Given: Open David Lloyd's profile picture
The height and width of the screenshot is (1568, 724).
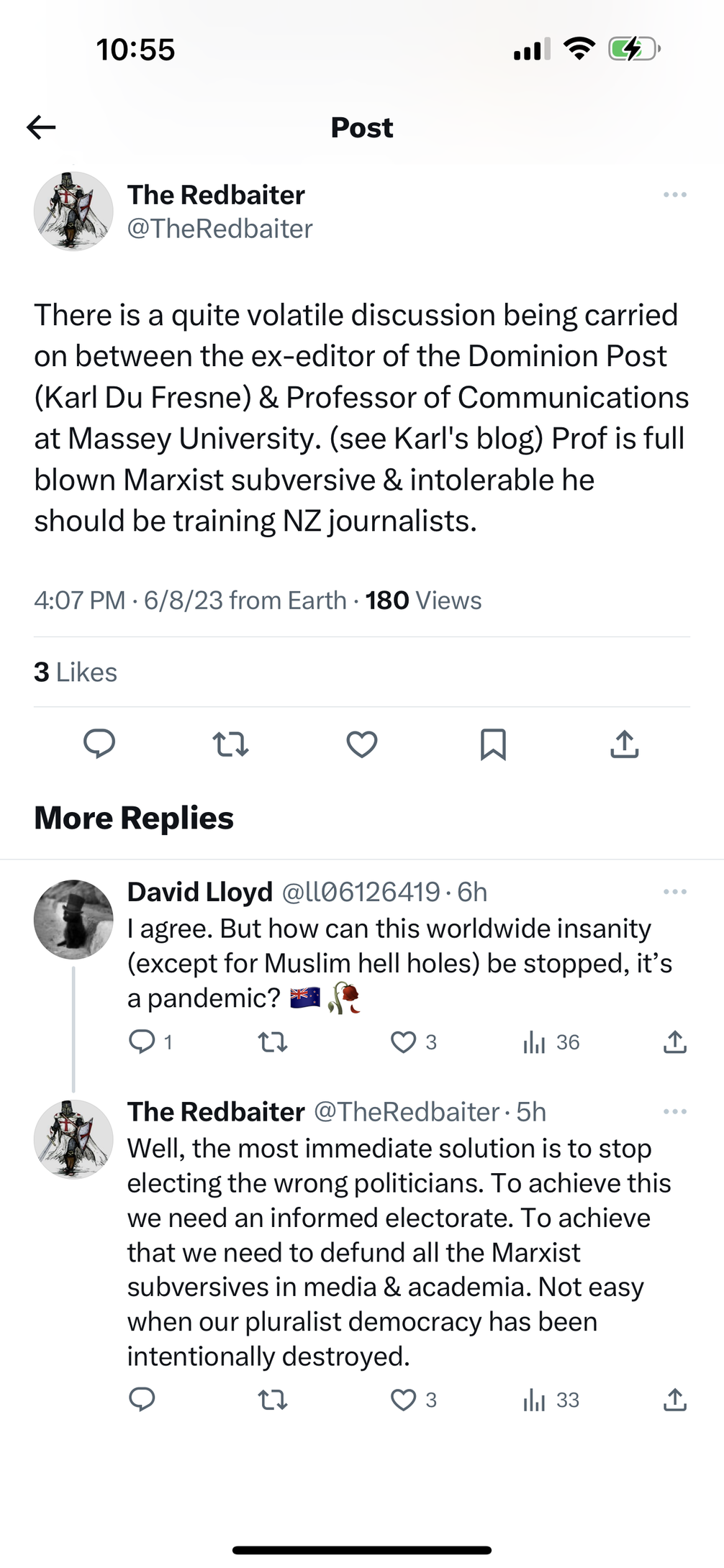Looking at the screenshot, I should pyautogui.click(x=73, y=919).
